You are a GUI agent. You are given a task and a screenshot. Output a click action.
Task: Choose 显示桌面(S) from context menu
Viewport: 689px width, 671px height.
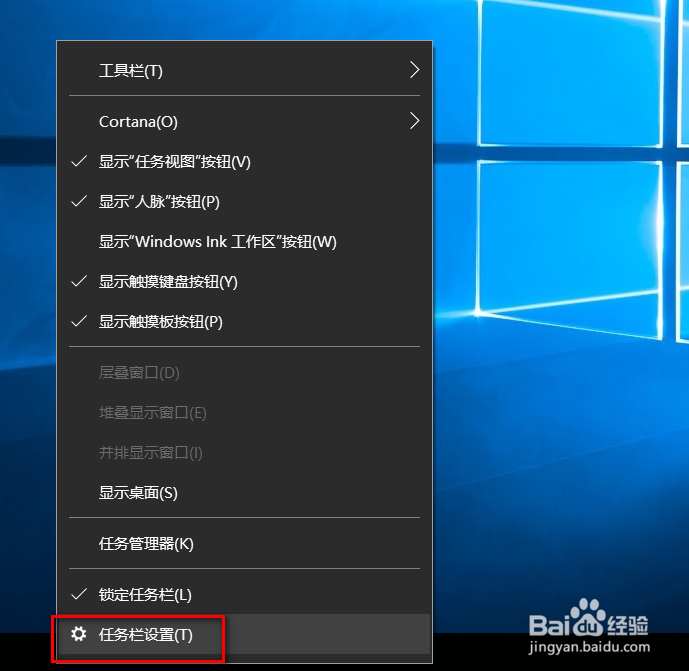(244, 493)
